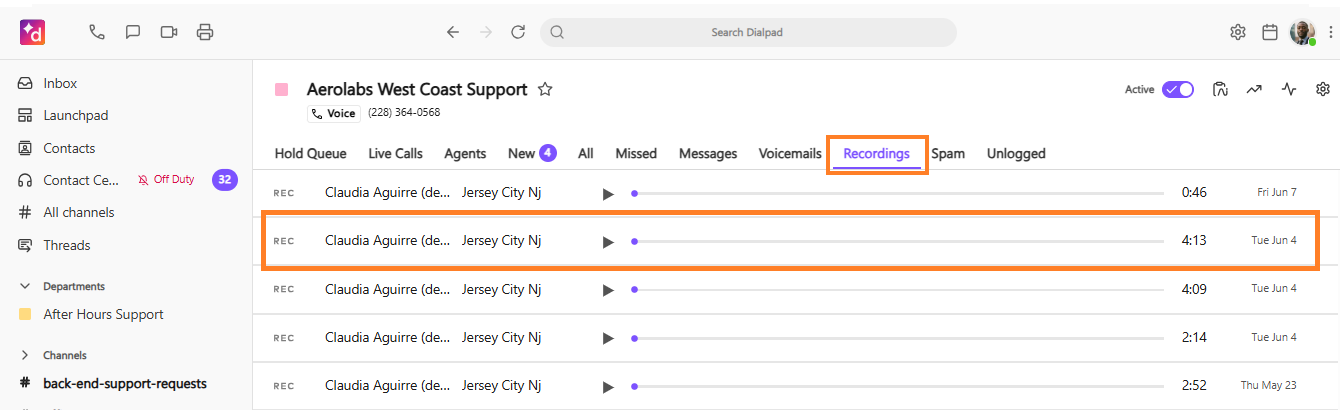Open the top-right three-dot menu
The image size is (1340, 413).
[x=1330, y=32]
